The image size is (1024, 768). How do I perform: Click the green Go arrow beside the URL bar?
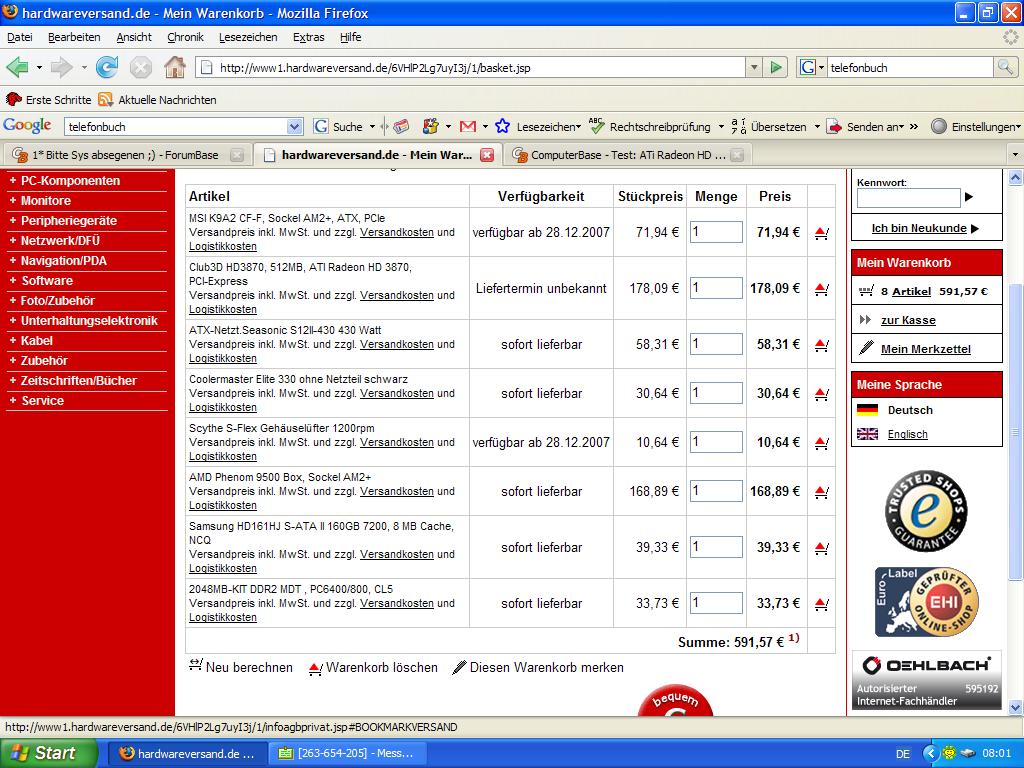point(775,67)
